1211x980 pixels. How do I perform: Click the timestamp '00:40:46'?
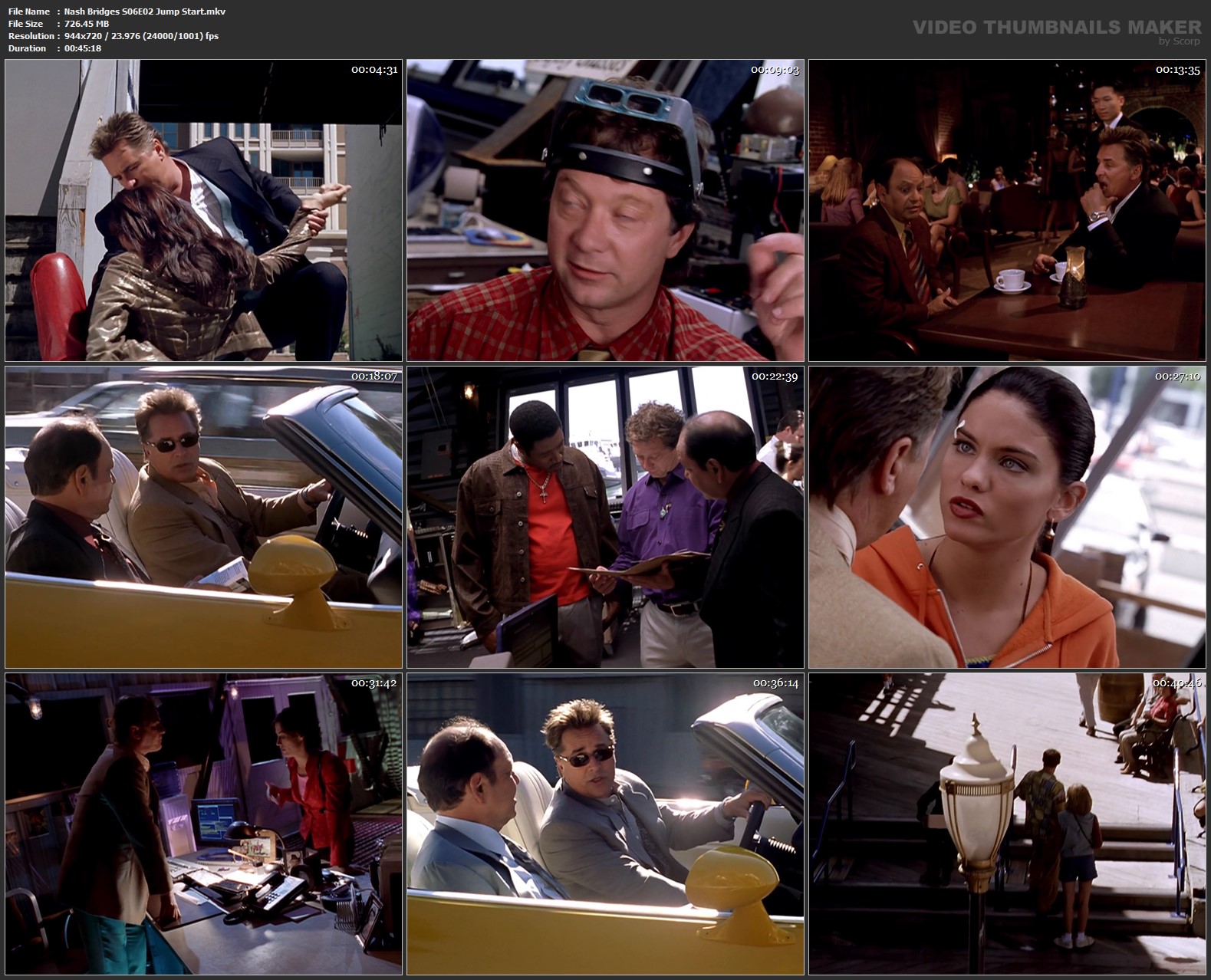[x=1178, y=683]
